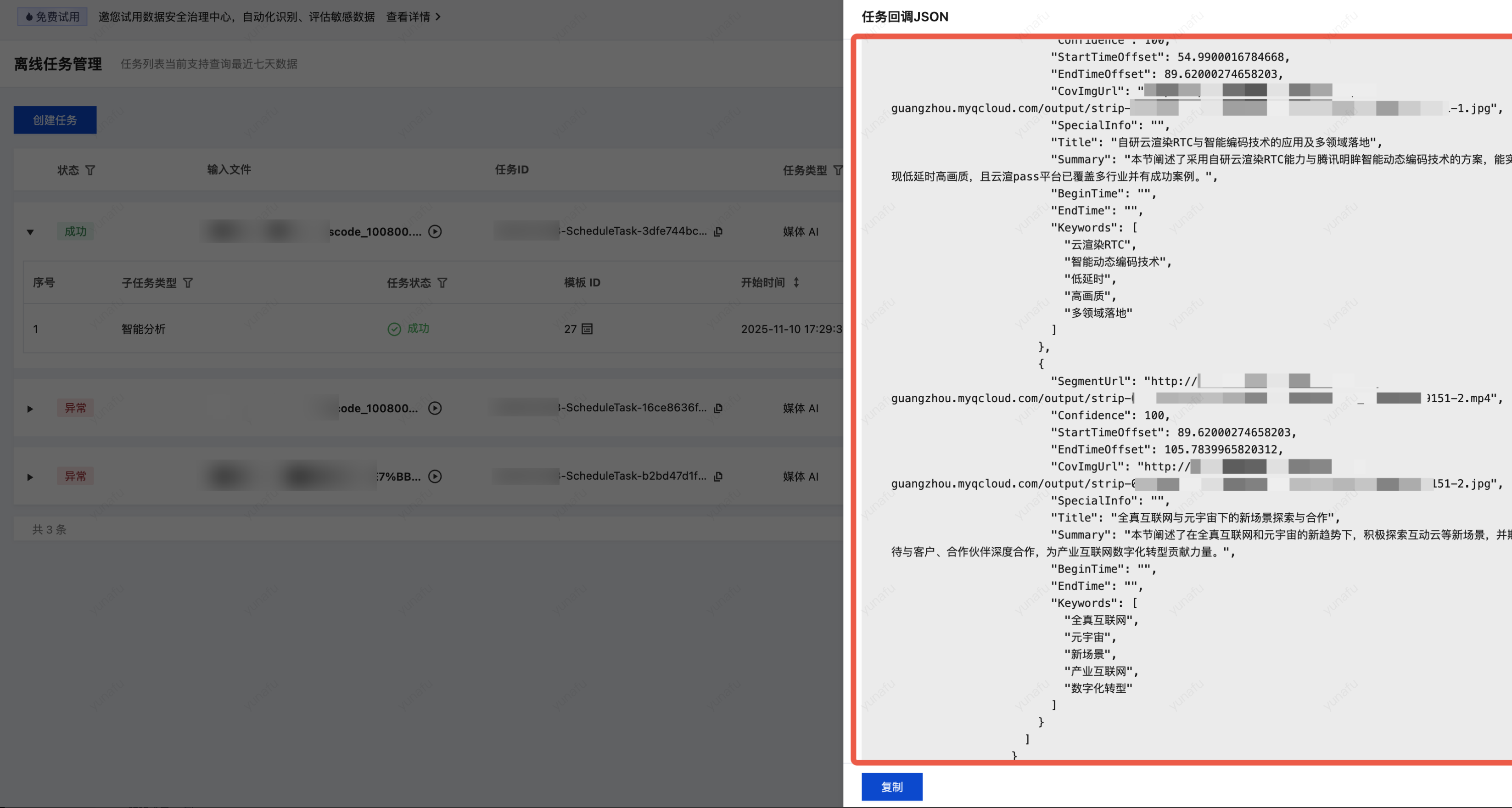Expand the last 异常 task row
This screenshot has height=808, width=1512.
(x=30, y=477)
